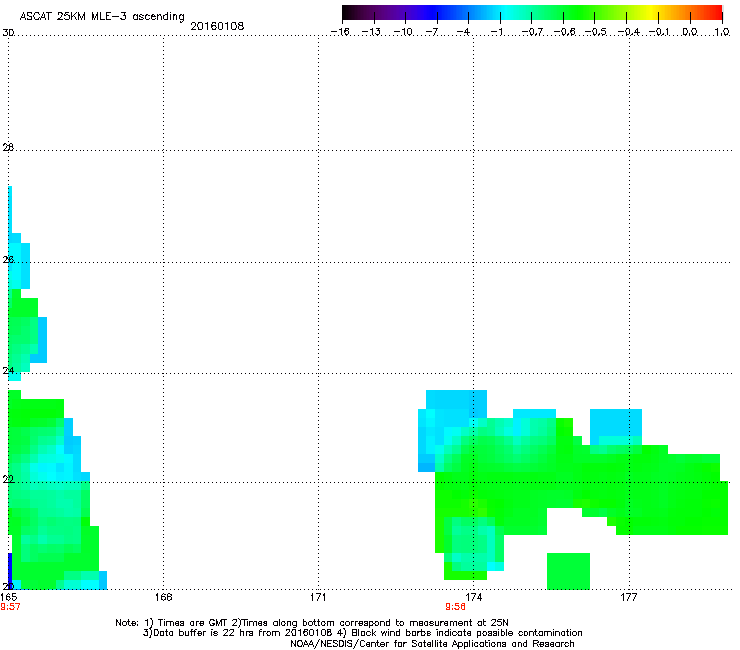The image size is (740, 650).
Task: Click longitude label 177
Action: point(629,597)
